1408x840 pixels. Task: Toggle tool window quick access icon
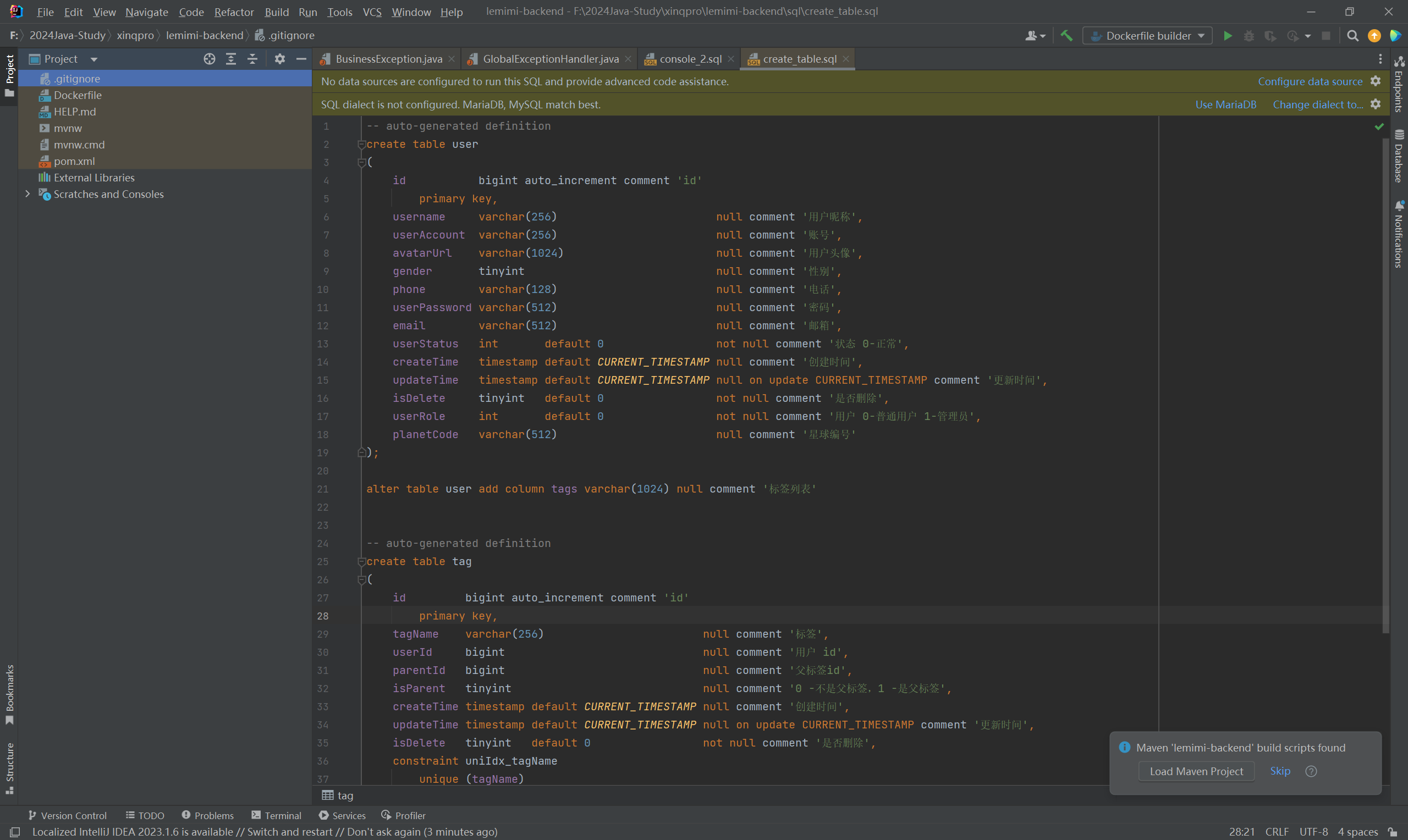[x=15, y=832]
